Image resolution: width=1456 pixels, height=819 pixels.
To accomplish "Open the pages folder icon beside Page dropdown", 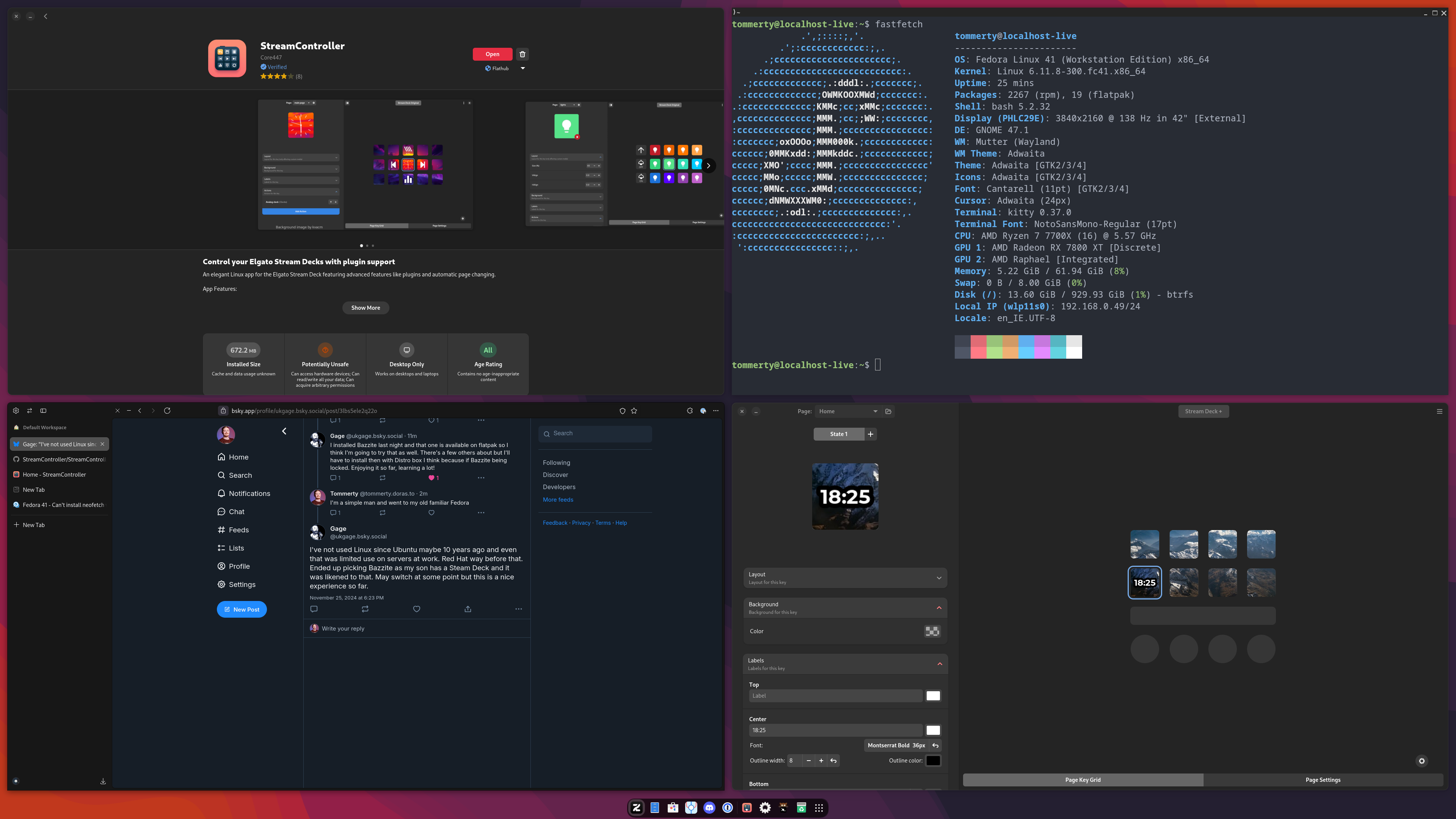I will 888,411.
